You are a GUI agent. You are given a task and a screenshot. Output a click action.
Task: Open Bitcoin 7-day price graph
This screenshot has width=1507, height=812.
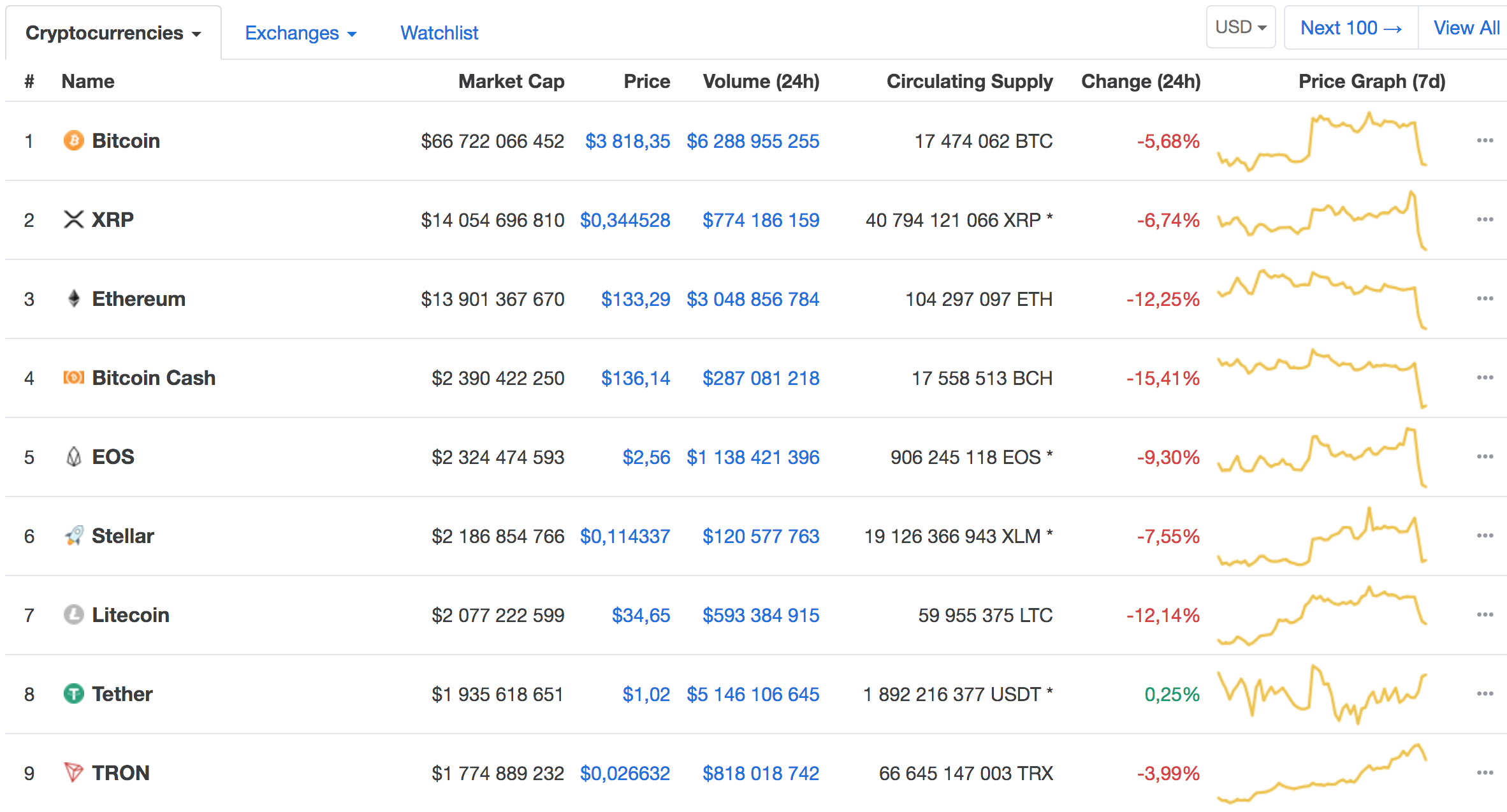[1322, 141]
